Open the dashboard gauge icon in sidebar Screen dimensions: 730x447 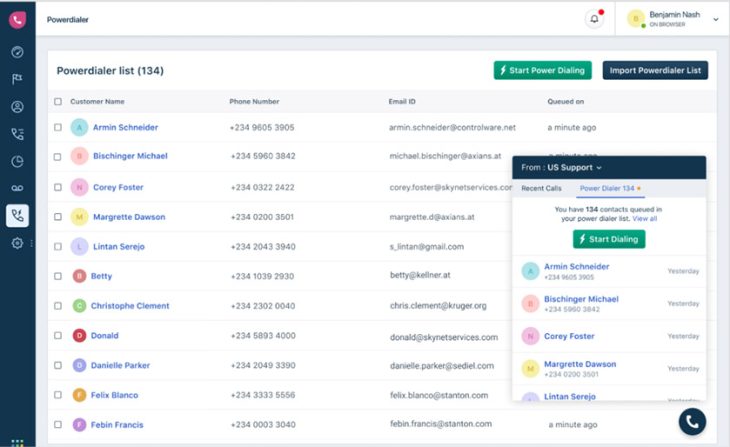pos(17,52)
